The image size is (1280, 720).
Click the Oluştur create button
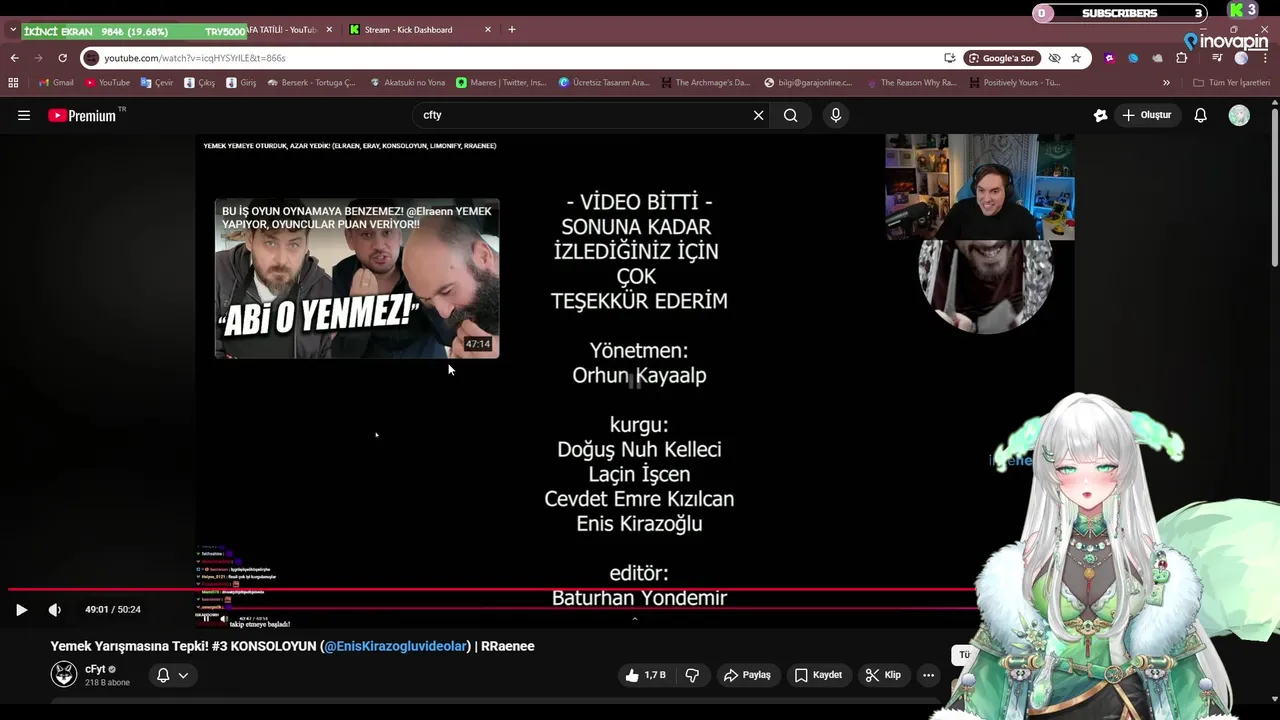click(x=1146, y=115)
